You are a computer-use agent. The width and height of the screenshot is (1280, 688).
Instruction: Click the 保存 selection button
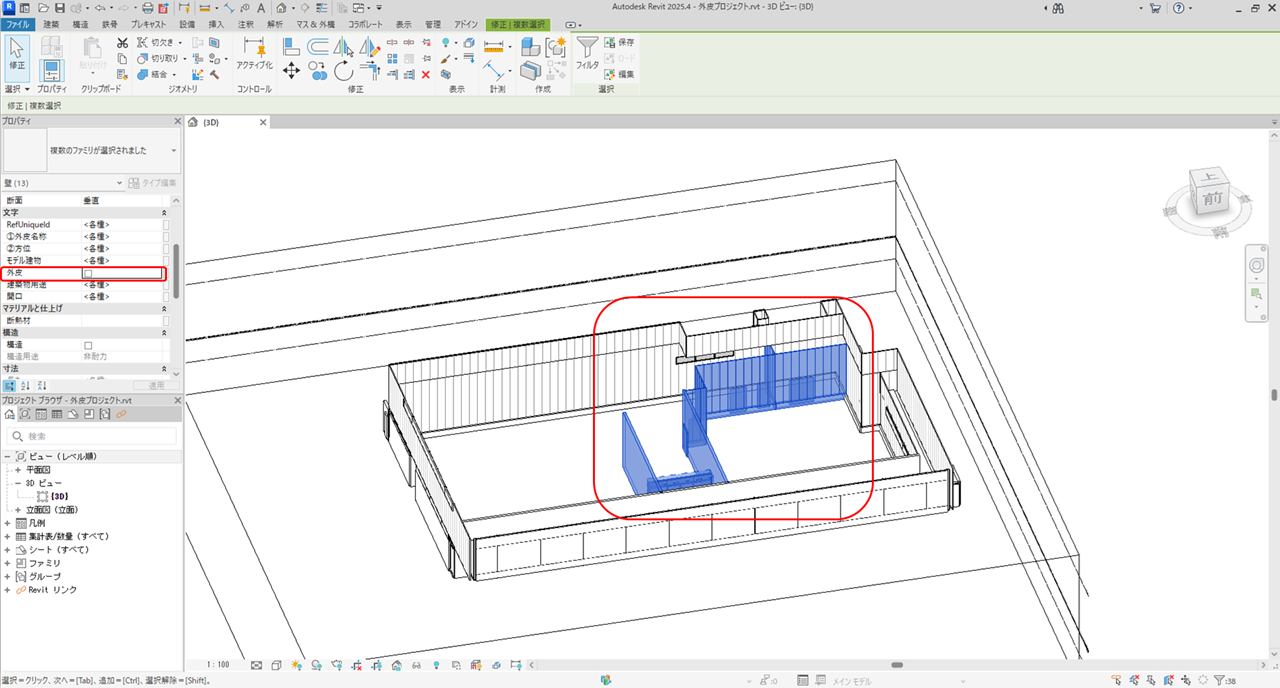click(619, 43)
